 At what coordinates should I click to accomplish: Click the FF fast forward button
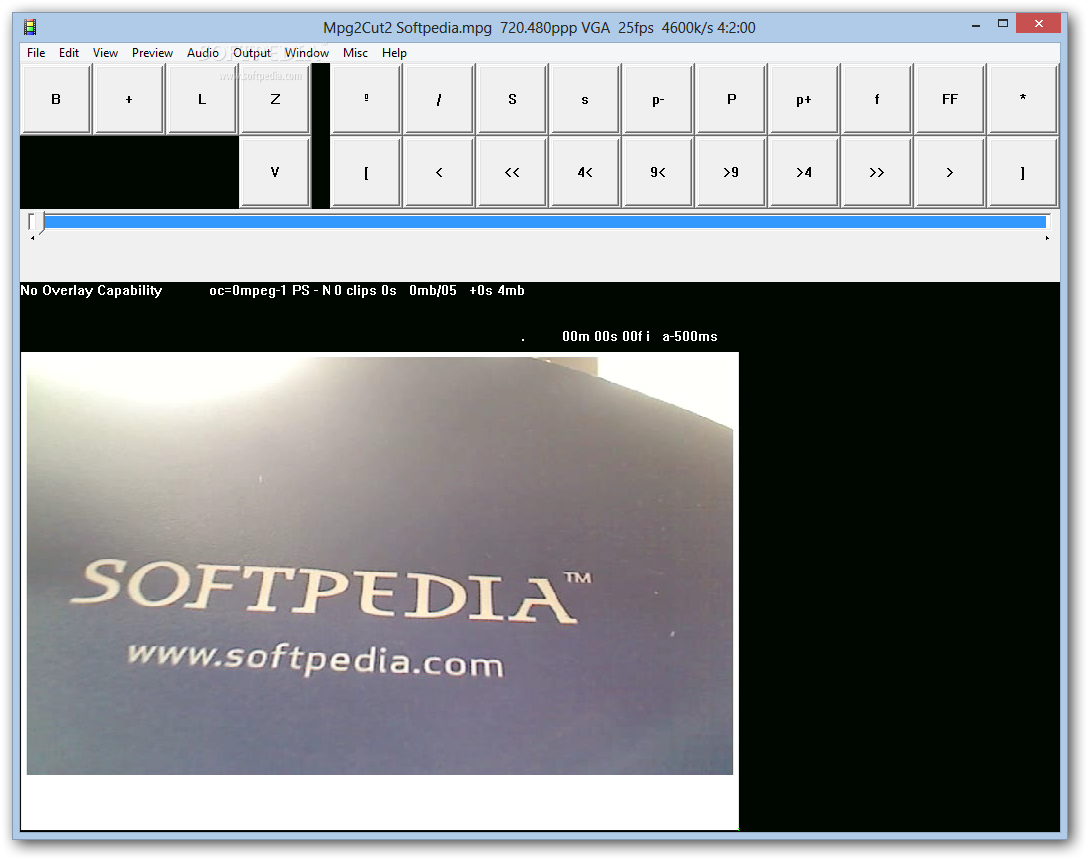(x=950, y=99)
